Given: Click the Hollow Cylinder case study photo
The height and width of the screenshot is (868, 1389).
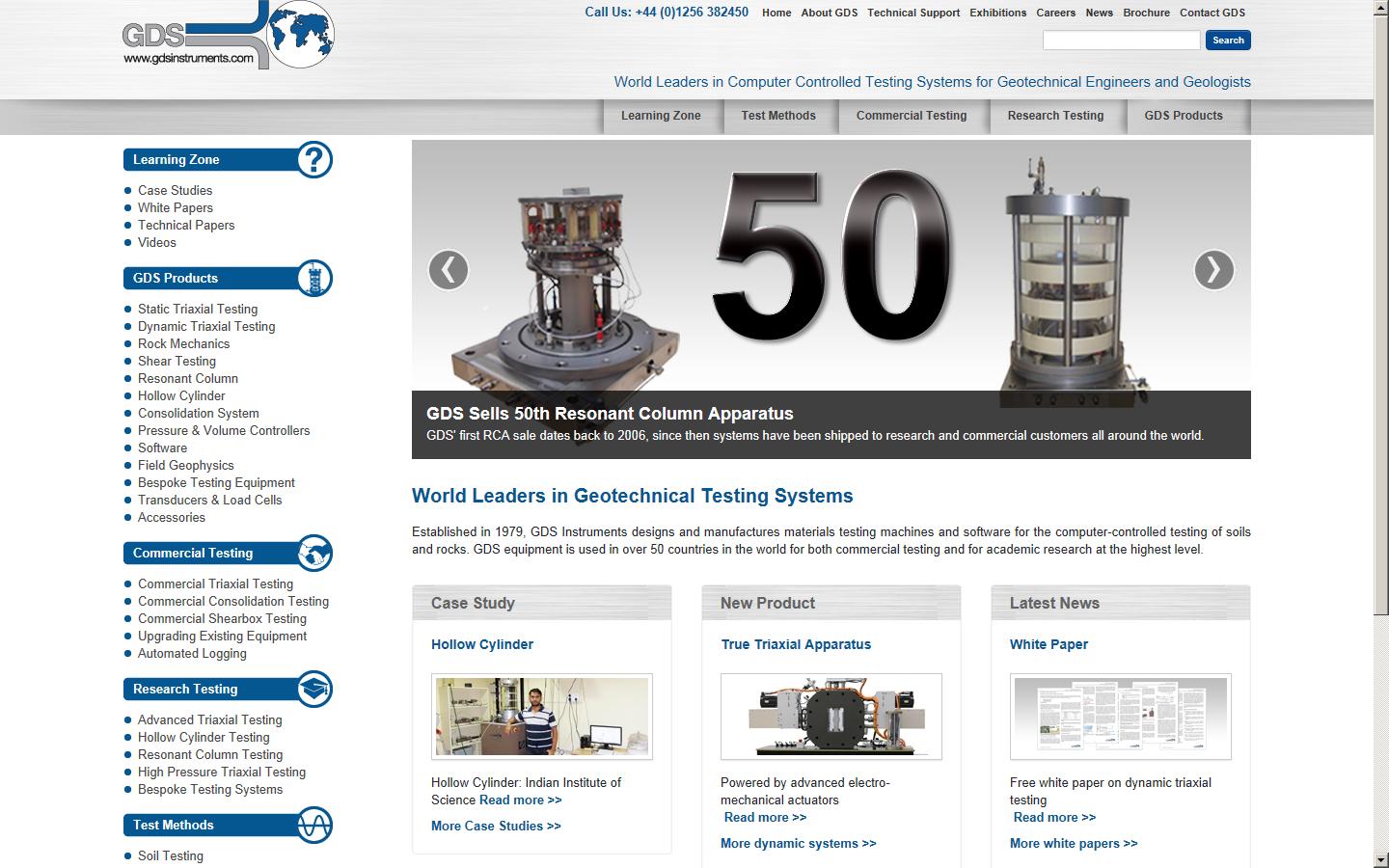Looking at the screenshot, I should 541,717.
